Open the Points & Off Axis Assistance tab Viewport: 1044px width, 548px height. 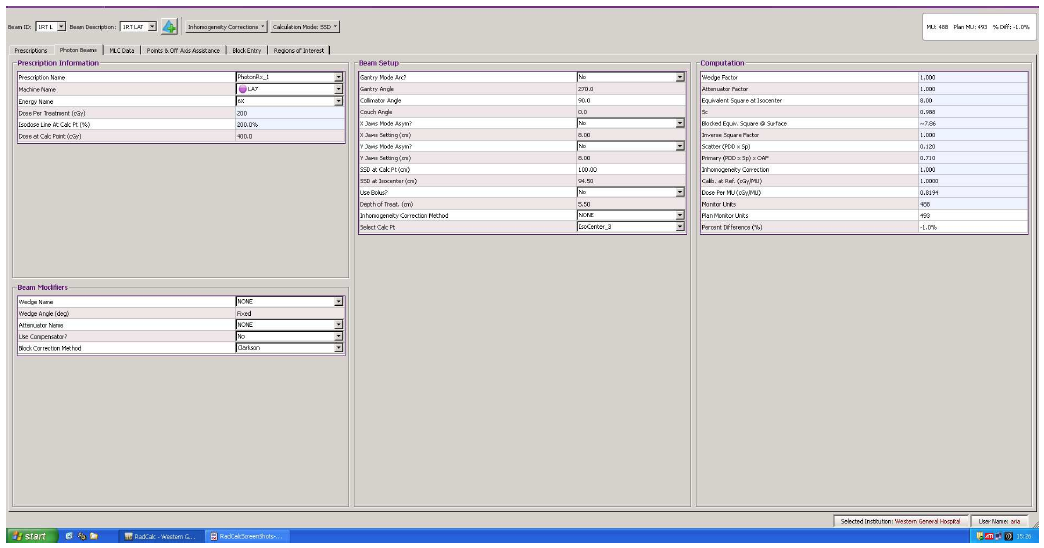[183, 51]
